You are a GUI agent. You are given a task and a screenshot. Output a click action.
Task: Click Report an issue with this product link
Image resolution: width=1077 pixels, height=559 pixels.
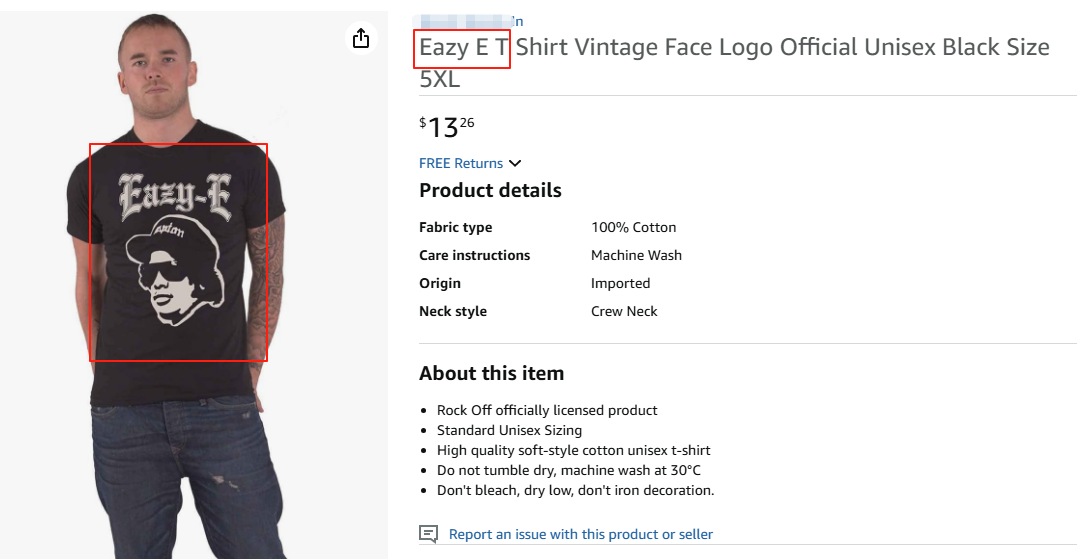580,534
